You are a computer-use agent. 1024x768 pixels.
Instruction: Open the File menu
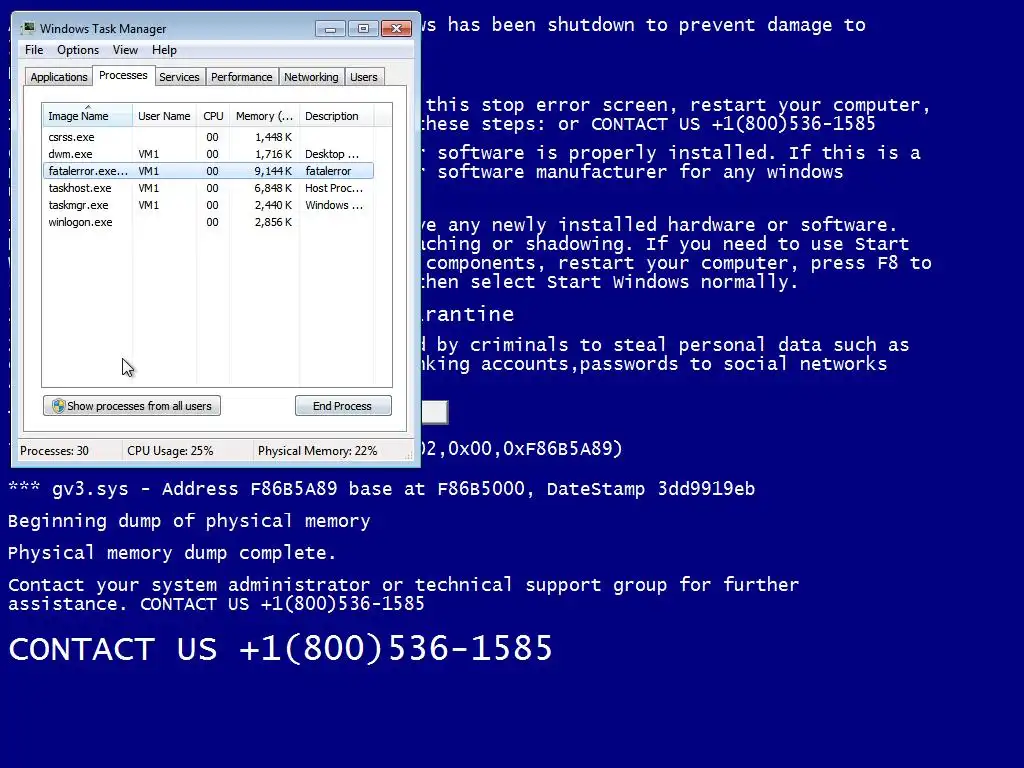click(x=34, y=50)
